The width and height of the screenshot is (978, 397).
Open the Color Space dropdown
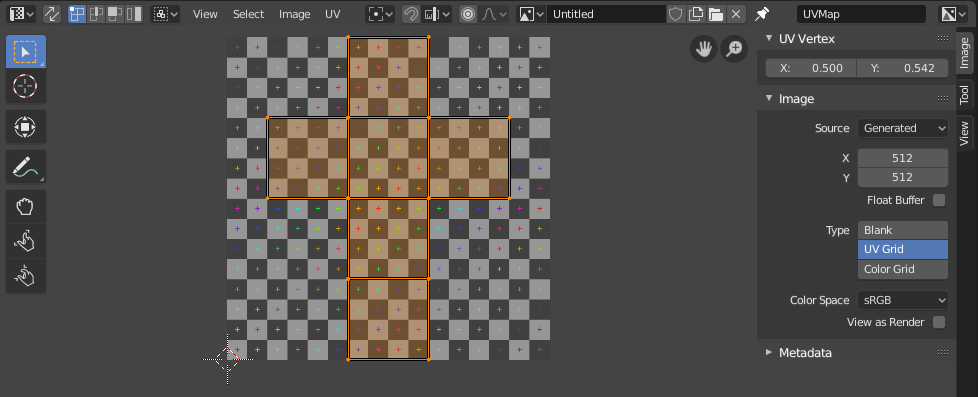pyautogui.click(x=903, y=300)
